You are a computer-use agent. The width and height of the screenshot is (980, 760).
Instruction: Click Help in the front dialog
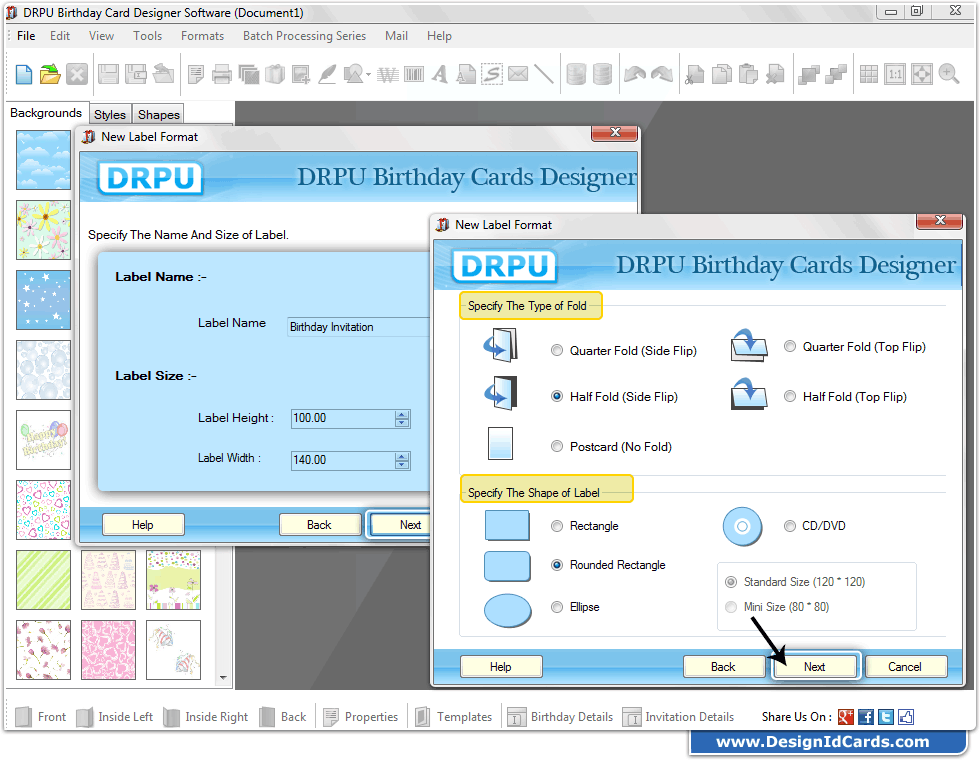[x=501, y=666]
